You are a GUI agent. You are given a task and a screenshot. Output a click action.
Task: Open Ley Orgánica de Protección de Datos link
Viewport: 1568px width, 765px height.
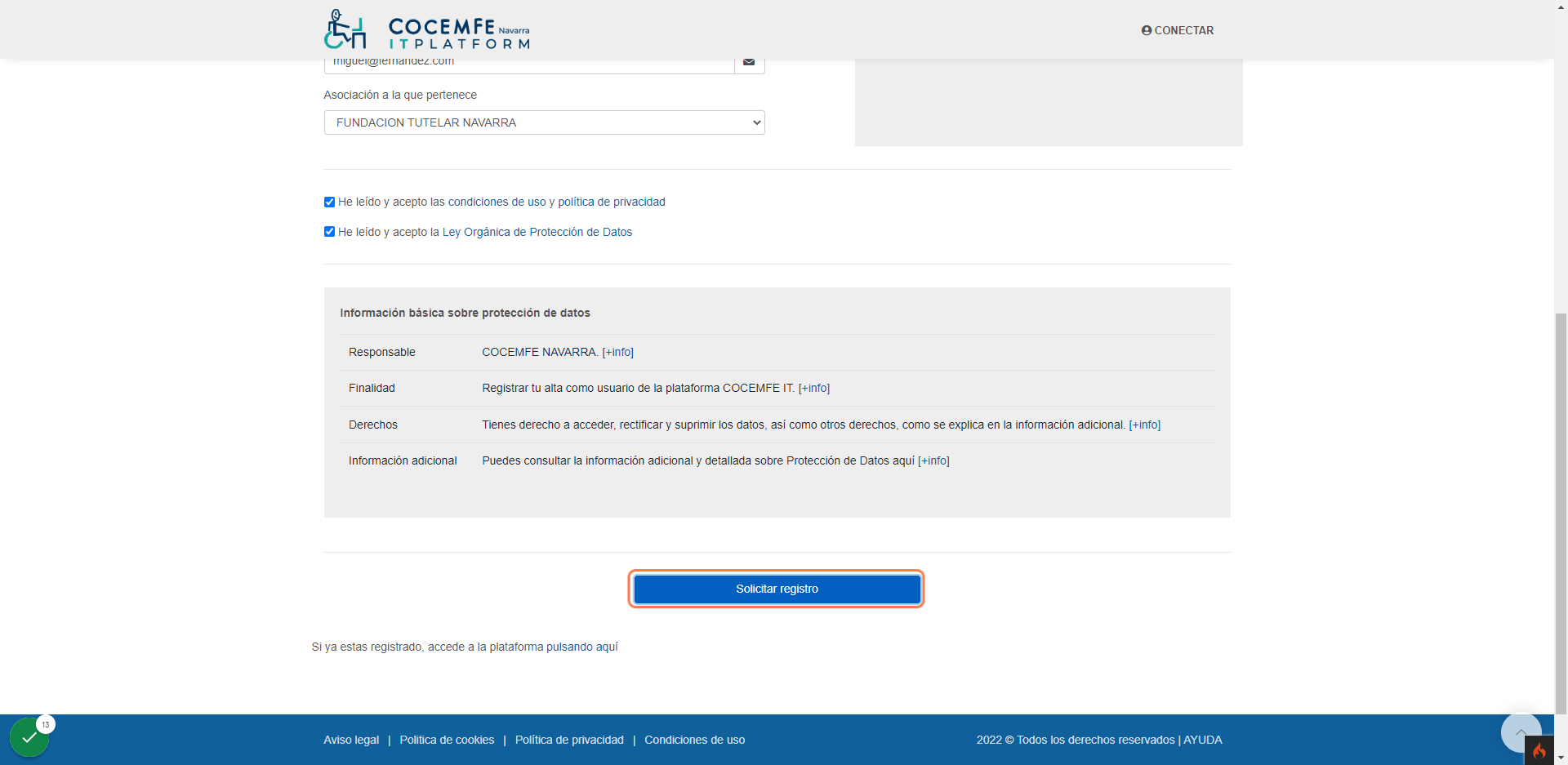tap(537, 232)
